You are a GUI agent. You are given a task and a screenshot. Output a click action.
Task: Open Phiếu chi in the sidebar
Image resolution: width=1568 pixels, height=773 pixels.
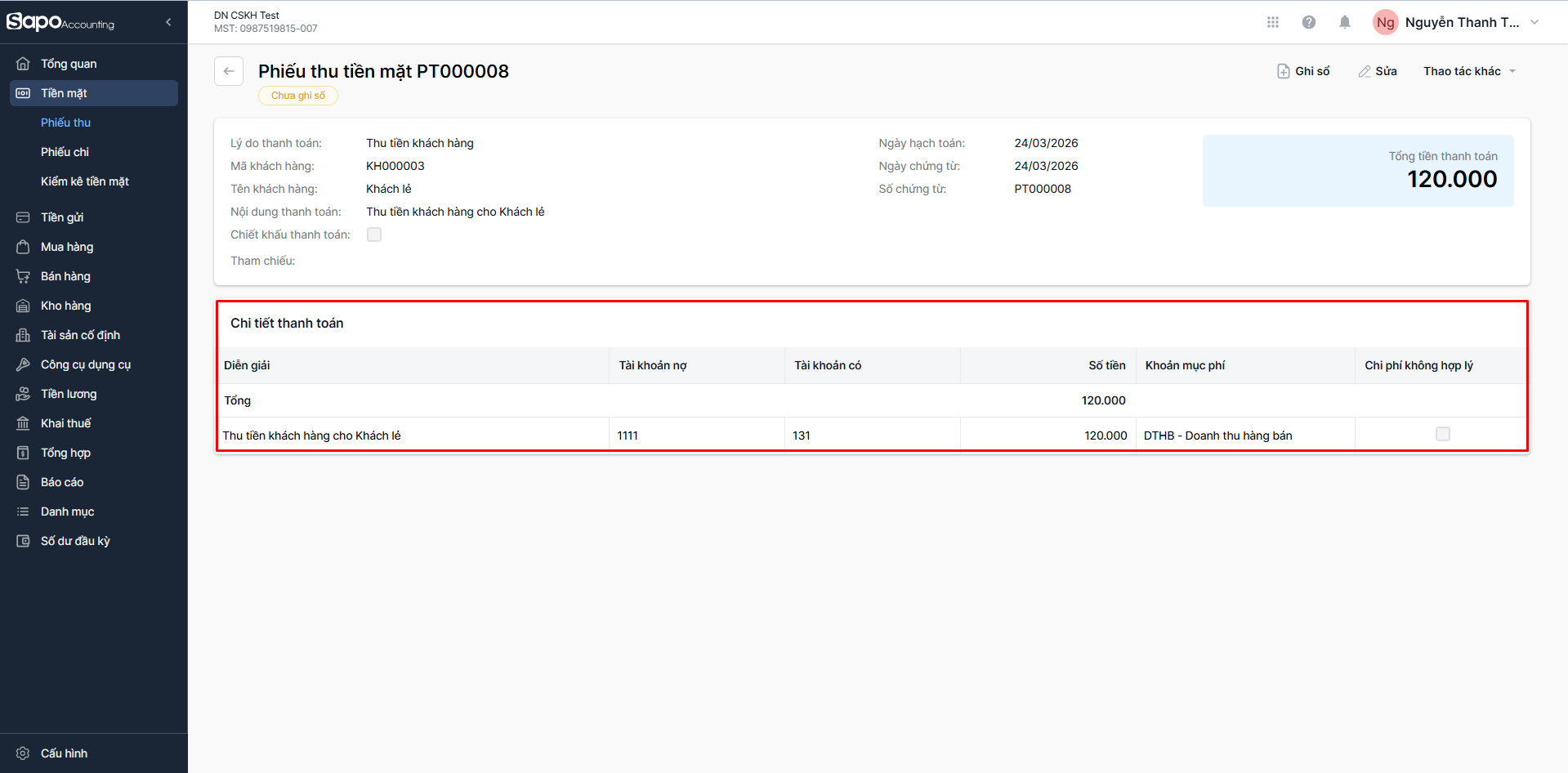(65, 152)
